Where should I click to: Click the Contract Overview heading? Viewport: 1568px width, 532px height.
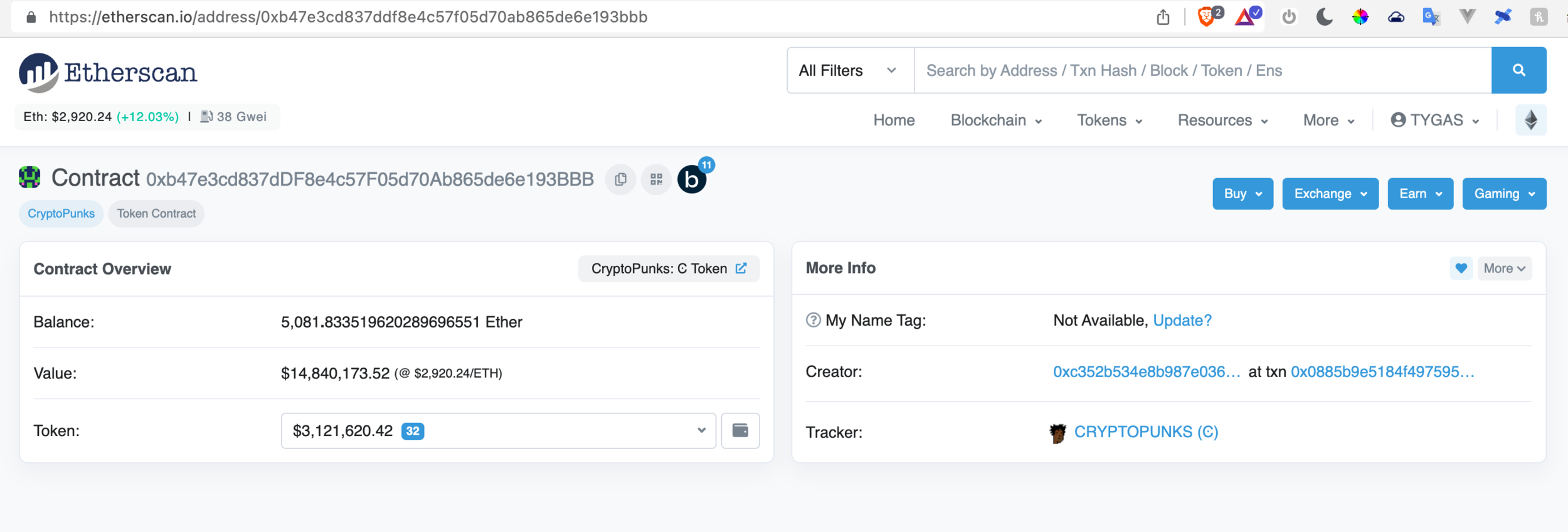(x=102, y=269)
